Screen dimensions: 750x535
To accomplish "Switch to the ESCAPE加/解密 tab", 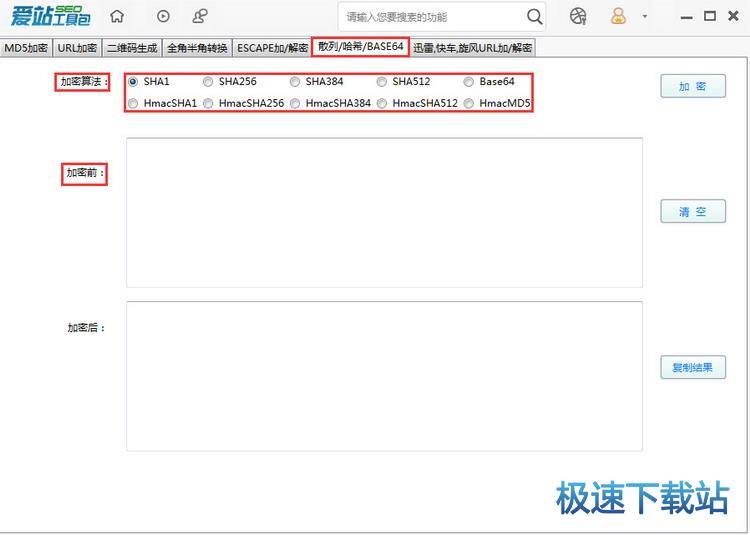I will coord(272,48).
